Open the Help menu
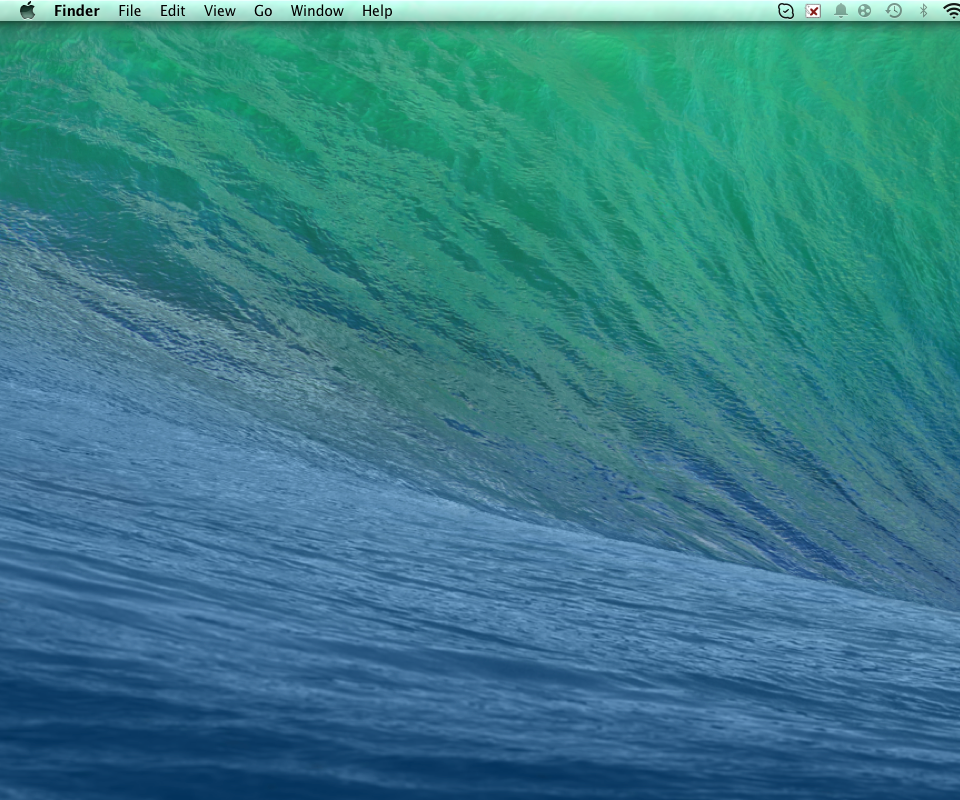Screen dimensions: 960x800 click(377, 11)
